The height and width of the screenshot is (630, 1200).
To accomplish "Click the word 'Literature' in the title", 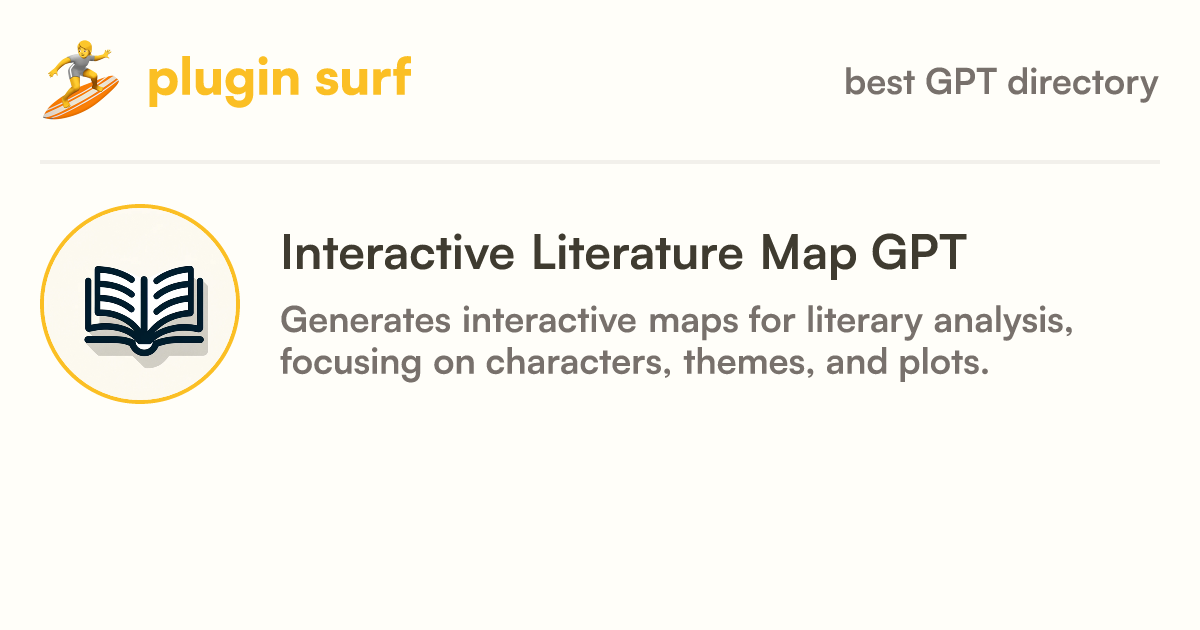I will pyautogui.click(x=636, y=254).
